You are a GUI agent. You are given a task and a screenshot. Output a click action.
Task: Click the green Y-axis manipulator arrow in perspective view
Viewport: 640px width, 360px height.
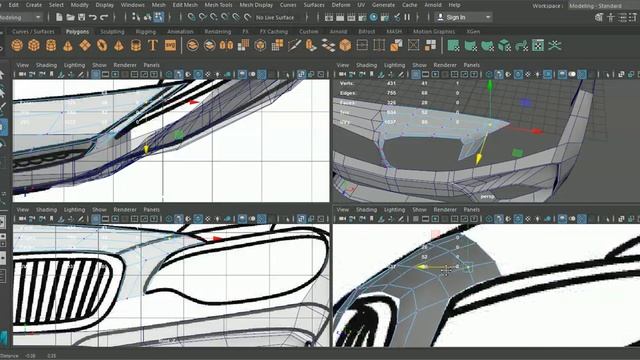point(490,85)
